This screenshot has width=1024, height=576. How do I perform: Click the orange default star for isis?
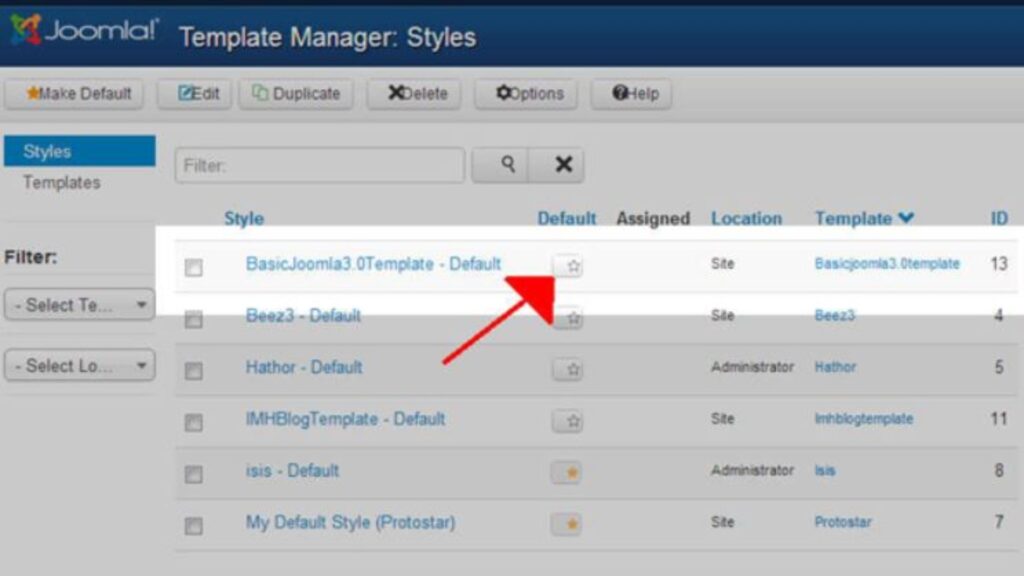(566, 472)
